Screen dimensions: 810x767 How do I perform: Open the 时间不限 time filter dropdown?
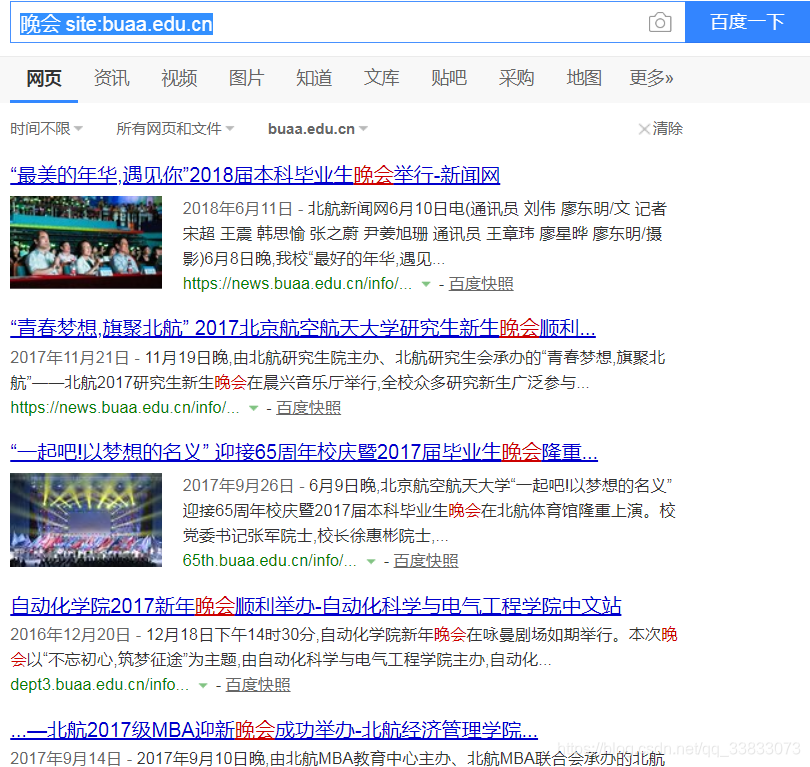tap(46, 128)
